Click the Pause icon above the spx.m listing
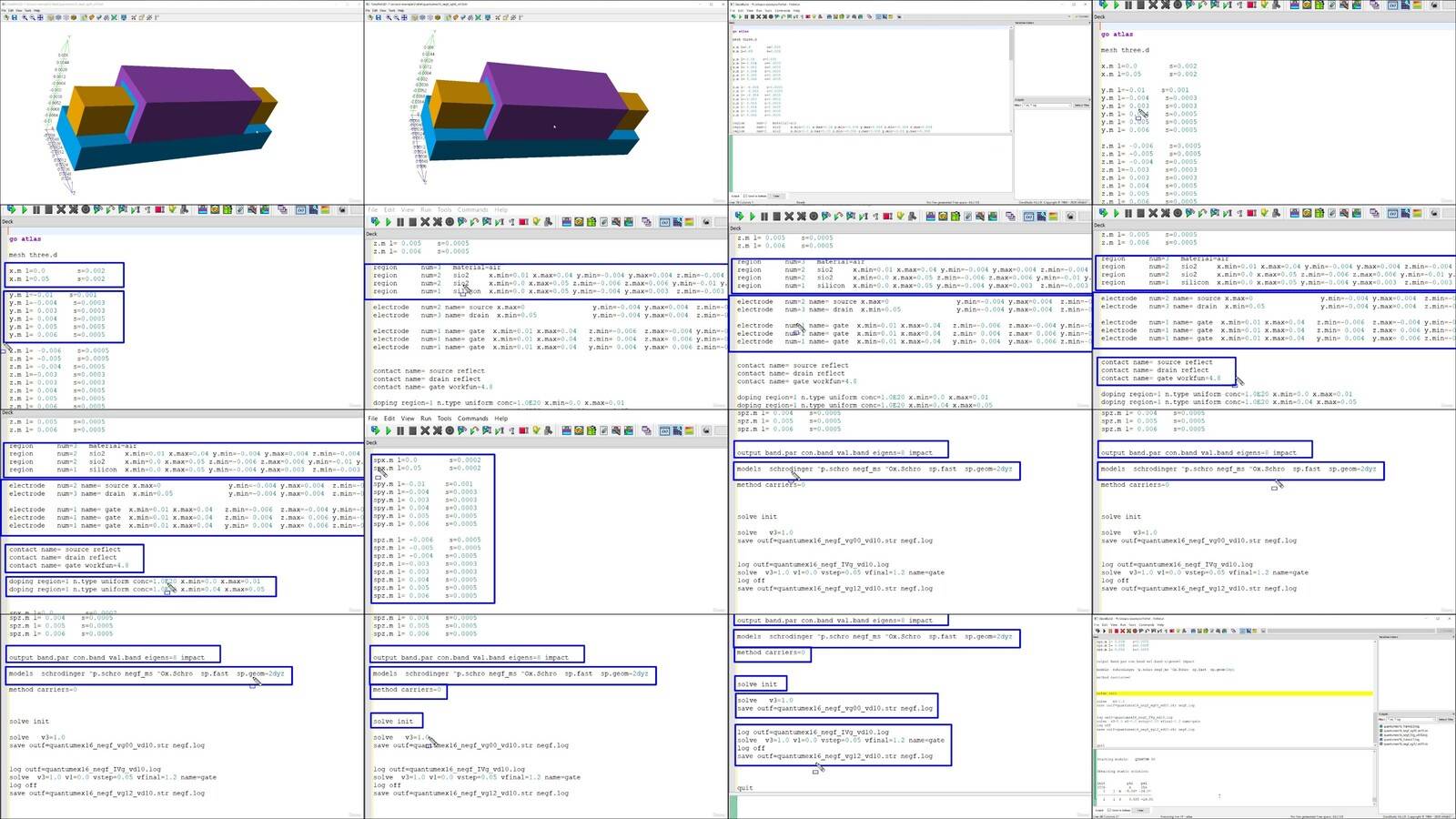 (400, 430)
